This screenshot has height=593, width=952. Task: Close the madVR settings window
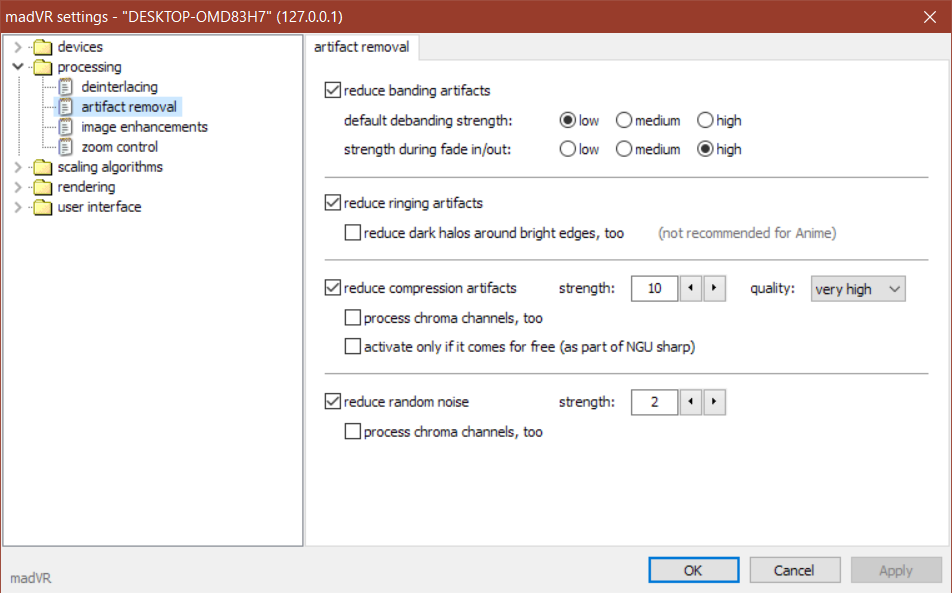pyautogui.click(x=930, y=16)
